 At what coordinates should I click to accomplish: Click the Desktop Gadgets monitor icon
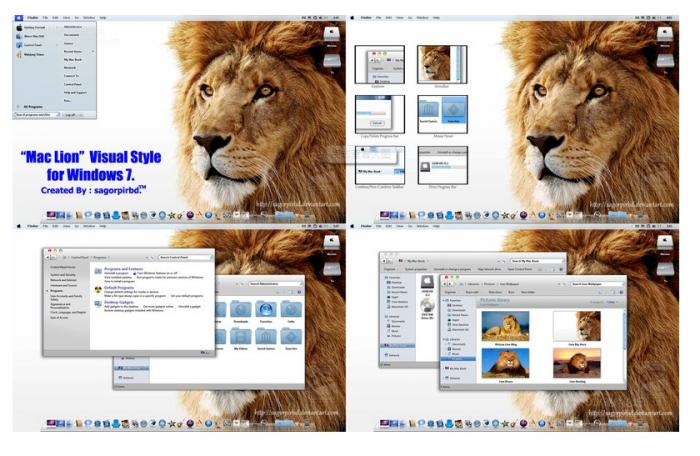click(98, 304)
